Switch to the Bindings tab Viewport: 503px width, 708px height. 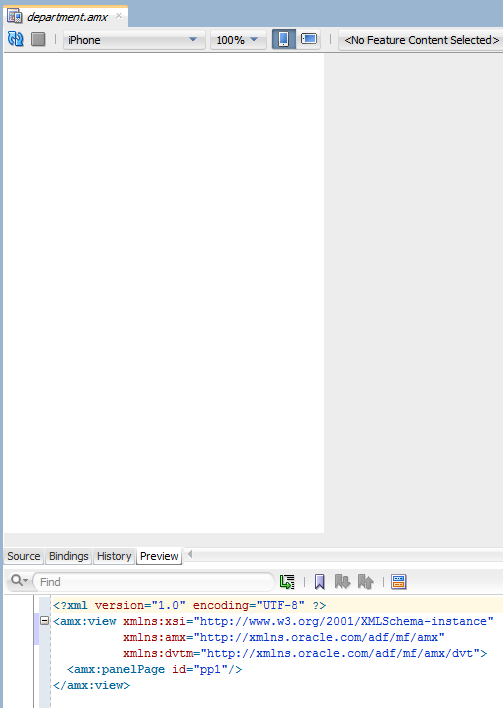click(x=69, y=556)
